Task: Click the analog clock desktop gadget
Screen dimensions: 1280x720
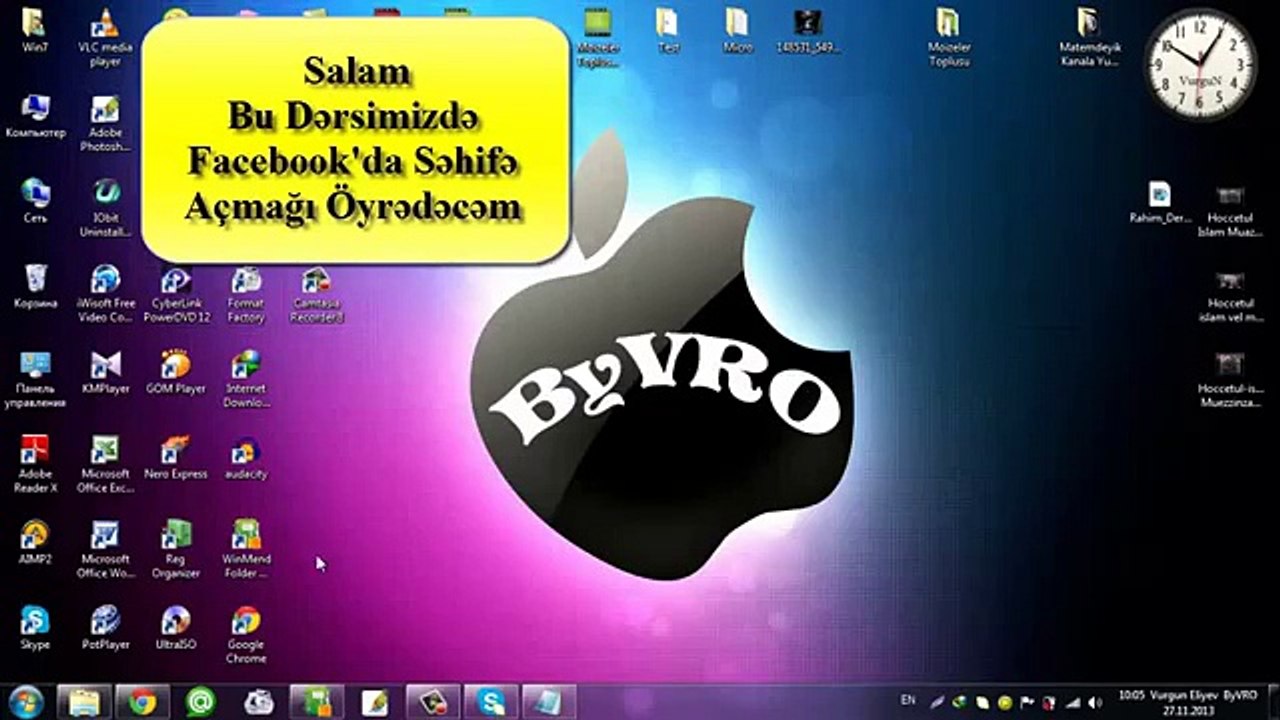Action: tap(1199, 65)
